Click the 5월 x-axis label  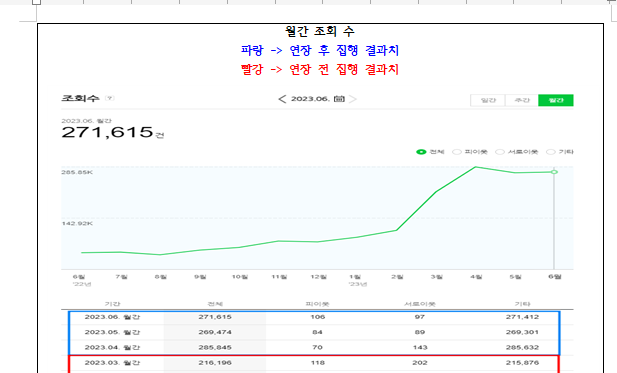point(515,277)
